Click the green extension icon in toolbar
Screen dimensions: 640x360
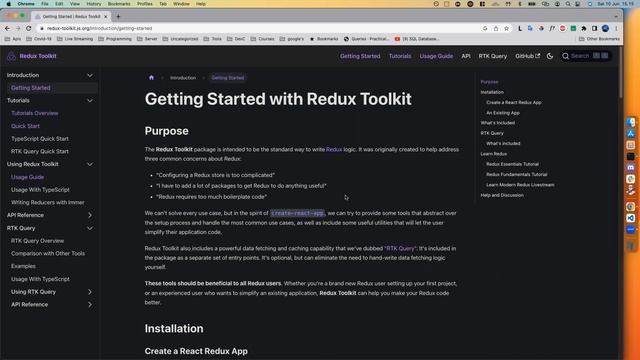(x=573, y=28)
